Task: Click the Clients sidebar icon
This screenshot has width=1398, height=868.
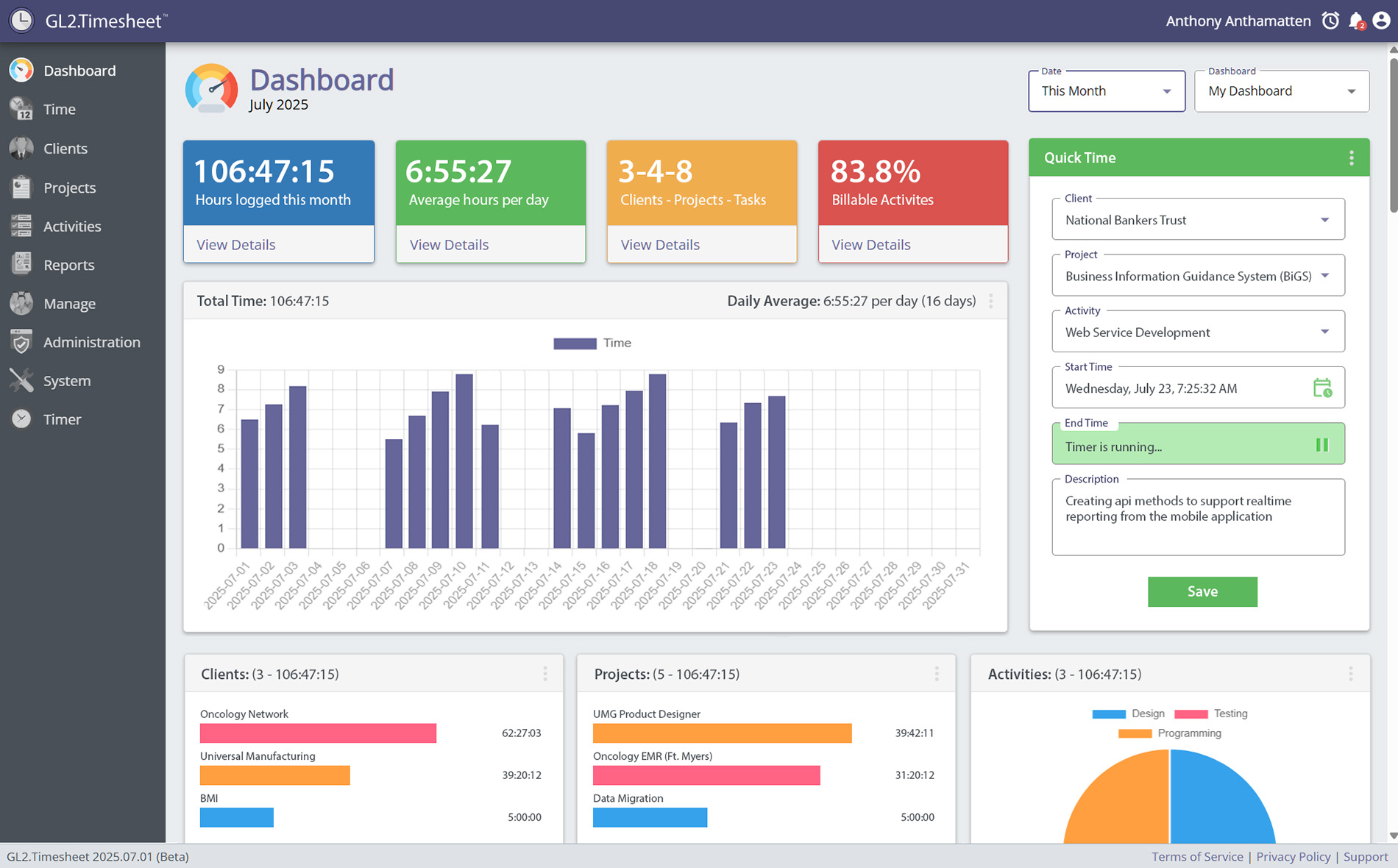Action: 21,148
